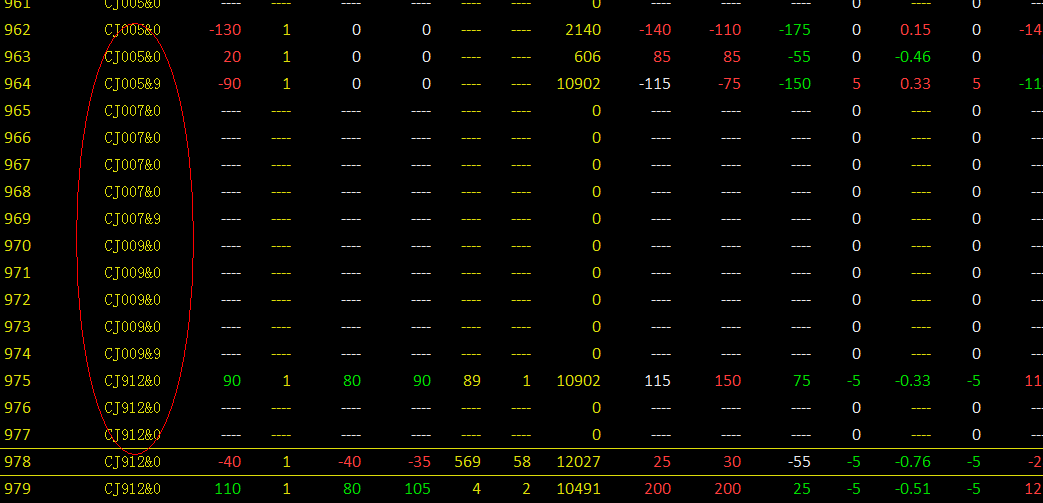
Task: Select the 12027 value in row 978
Action: (x=578, y=462)
